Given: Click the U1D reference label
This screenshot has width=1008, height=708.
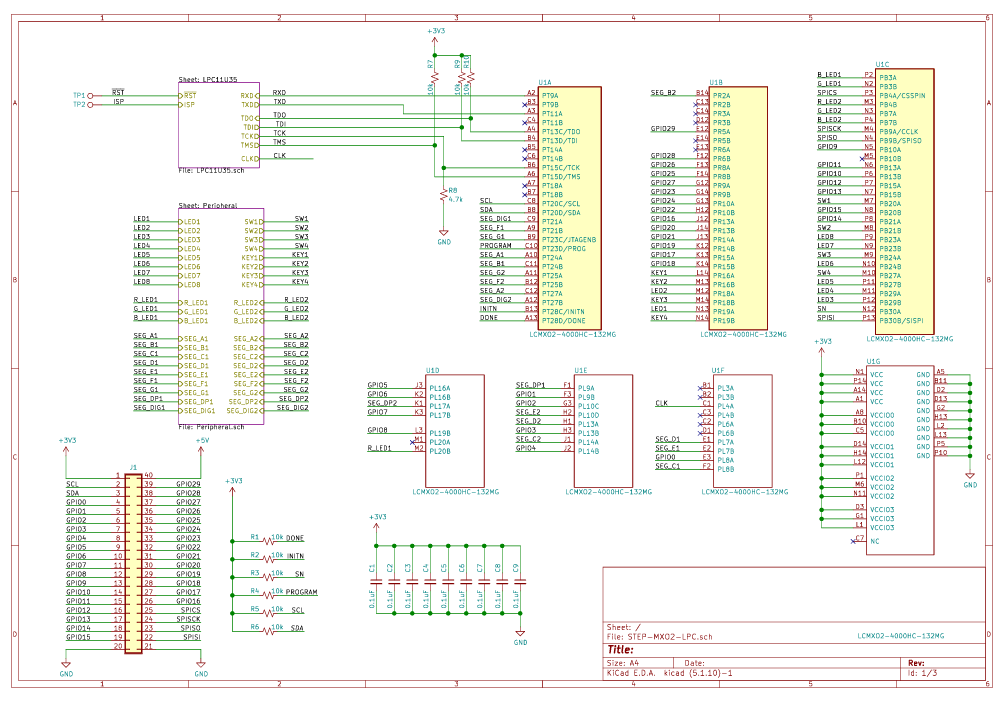Looking at the screenshot, I should pos(432,370).
